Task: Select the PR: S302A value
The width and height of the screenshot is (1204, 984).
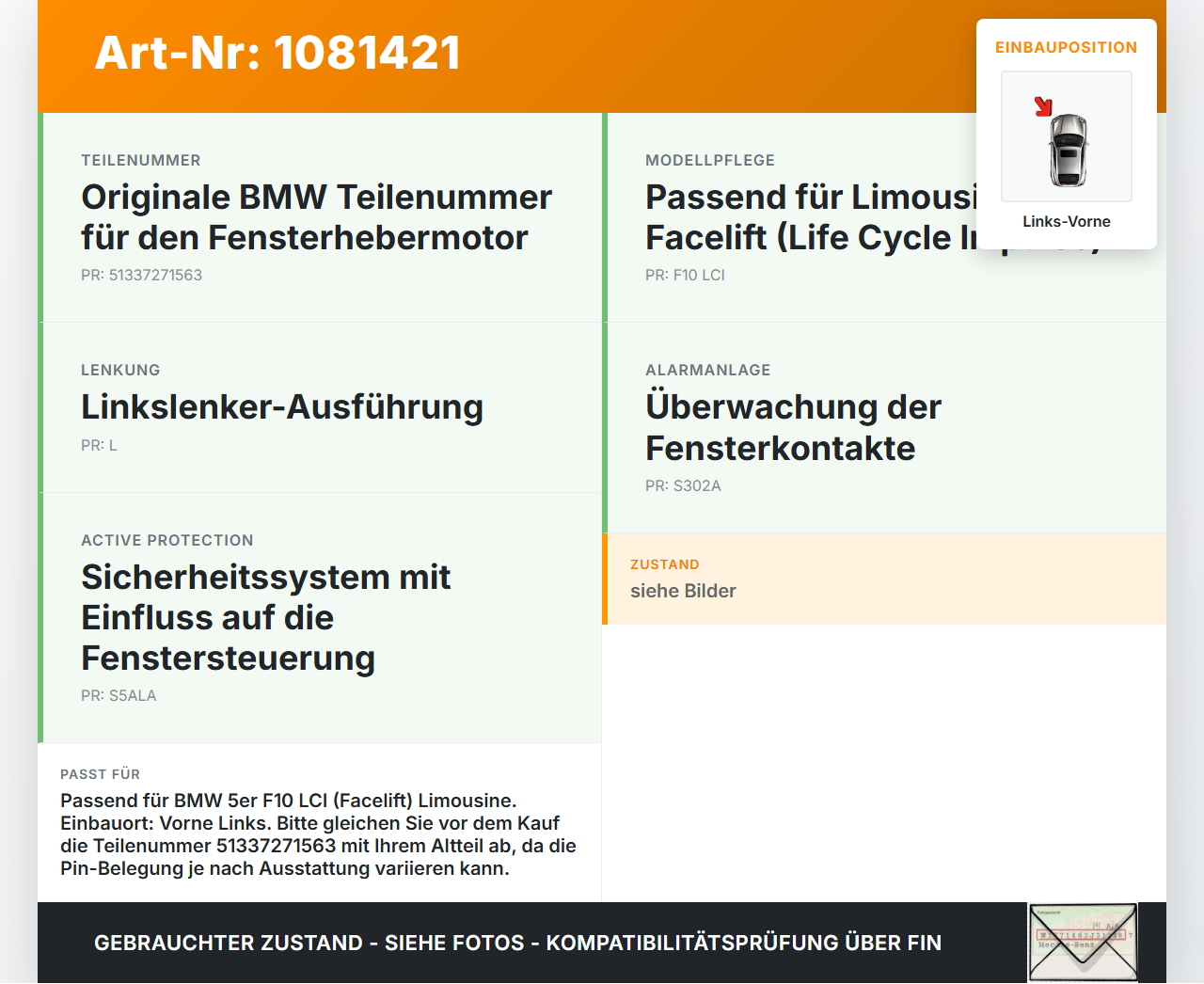Action: (x=683, y=485)
